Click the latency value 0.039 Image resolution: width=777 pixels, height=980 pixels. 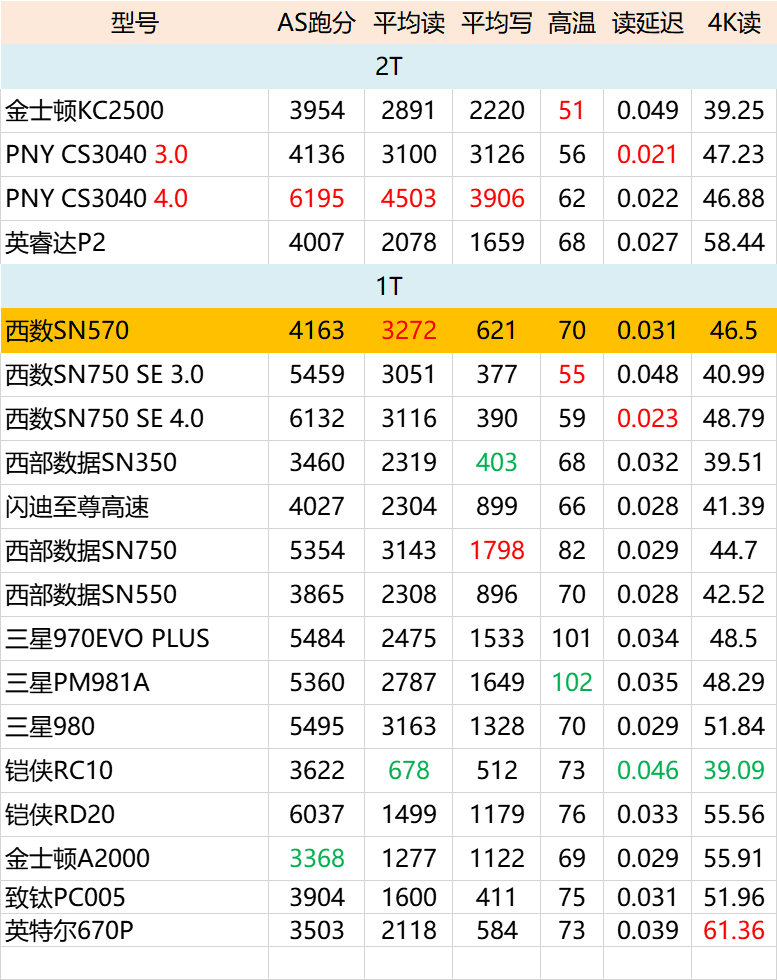point(647,930)
